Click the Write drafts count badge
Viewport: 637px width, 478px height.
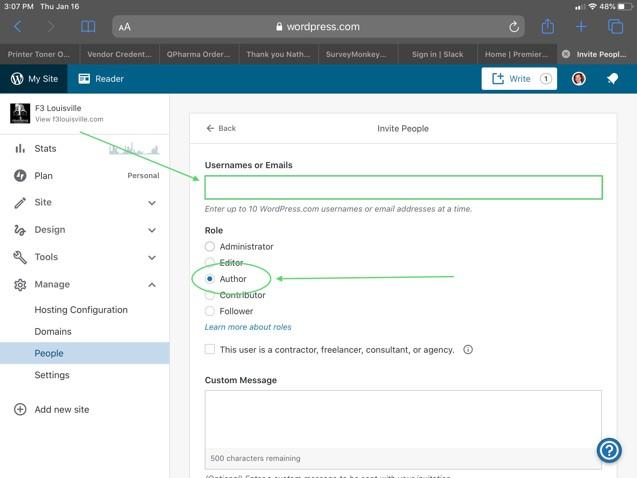546,79
